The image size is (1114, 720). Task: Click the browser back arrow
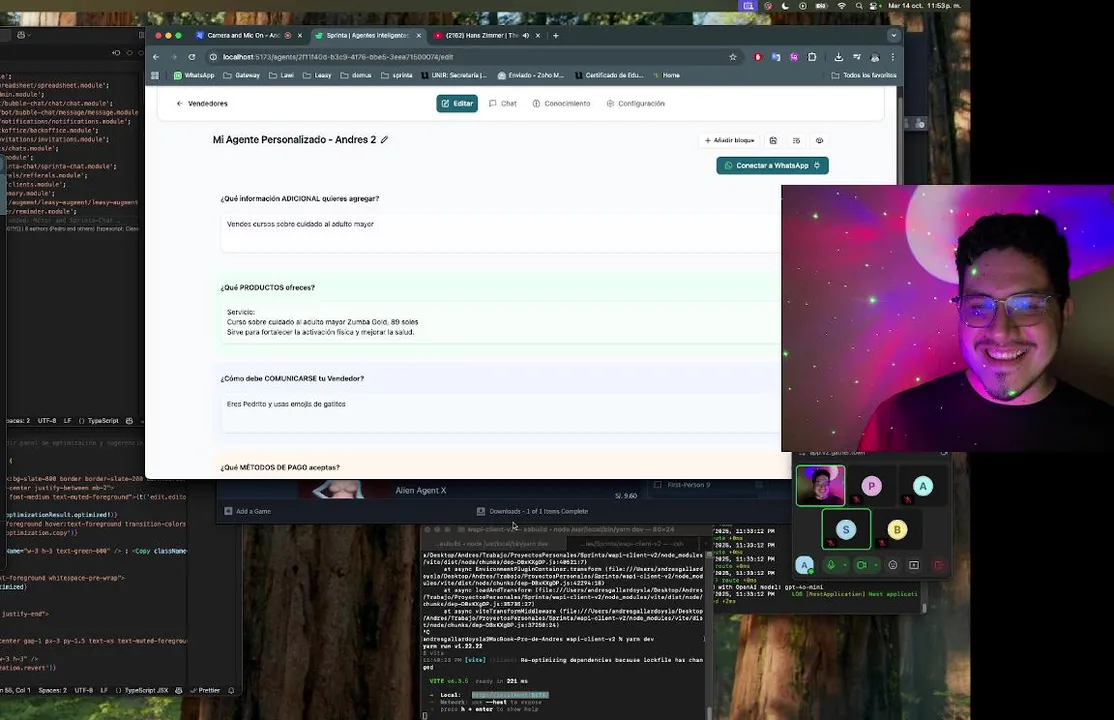click(x=156, y=57)
